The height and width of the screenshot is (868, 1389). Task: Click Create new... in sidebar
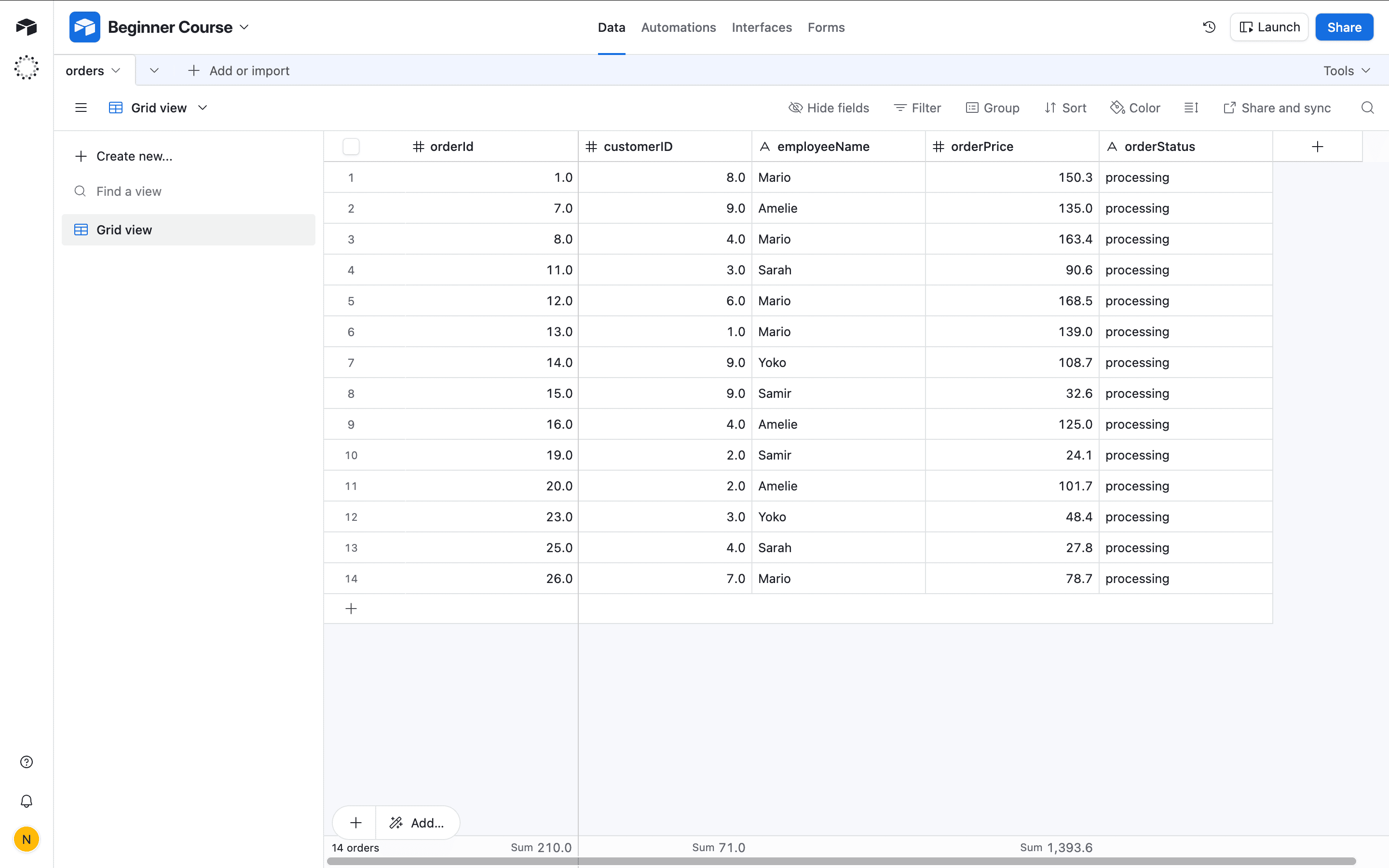(x=123, y=156)
